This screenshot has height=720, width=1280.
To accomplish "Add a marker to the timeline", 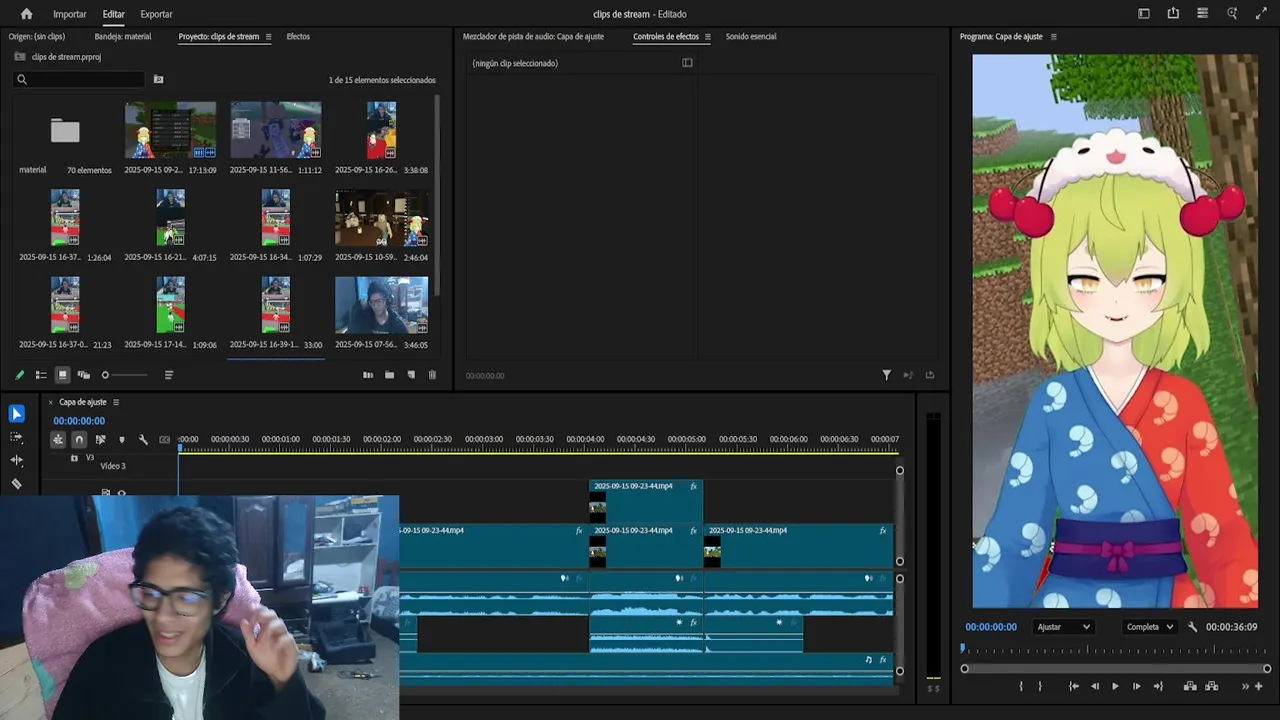I will 122,439.
